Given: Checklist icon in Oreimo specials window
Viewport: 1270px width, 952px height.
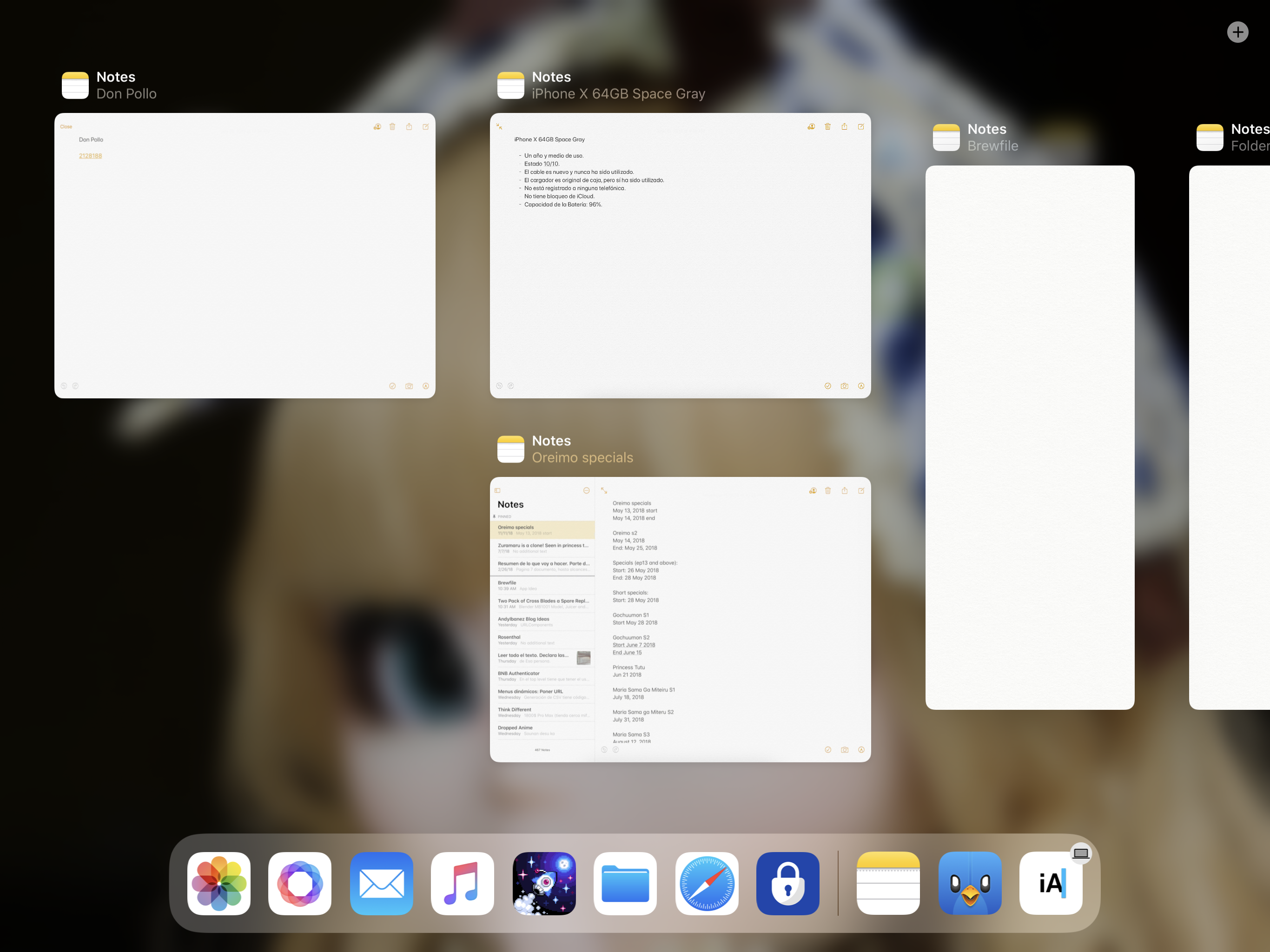Looking at the screenshot, I should (x=827, y=750).
